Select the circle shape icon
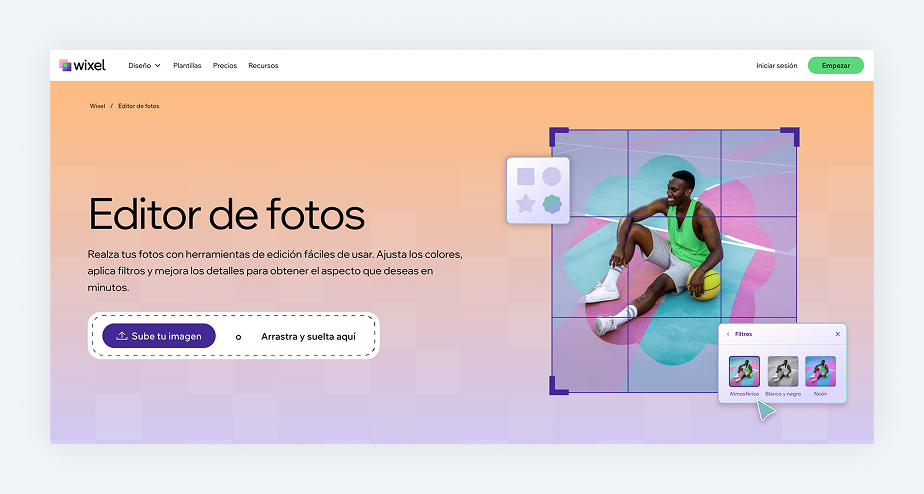This screenshot has height=494, width=924. pos(552,176)
